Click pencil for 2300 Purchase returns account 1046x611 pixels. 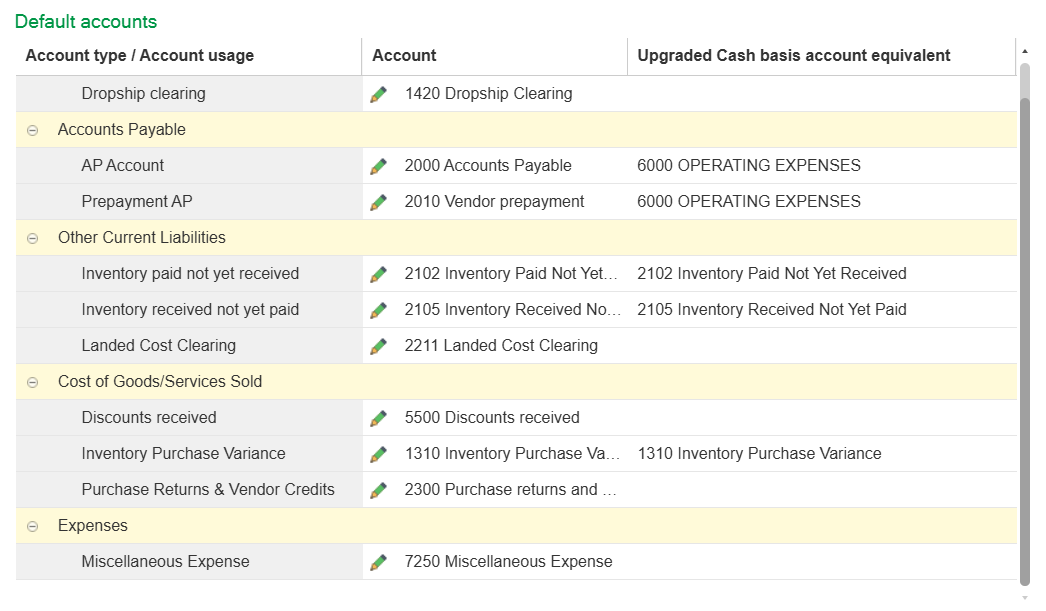point(378,490)
